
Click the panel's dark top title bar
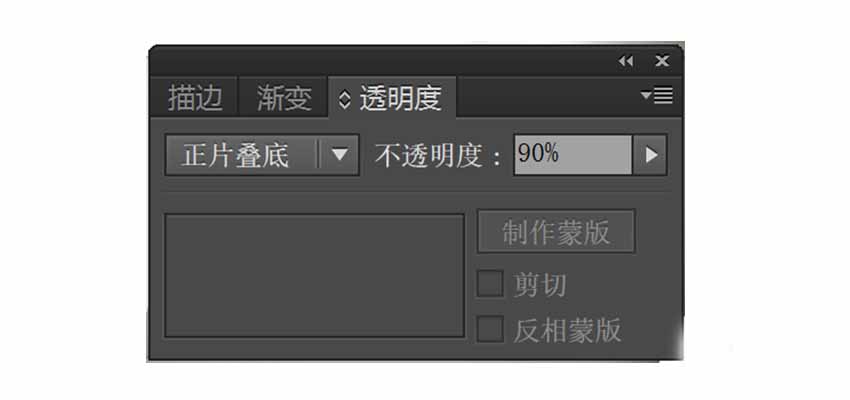(379, 61)
